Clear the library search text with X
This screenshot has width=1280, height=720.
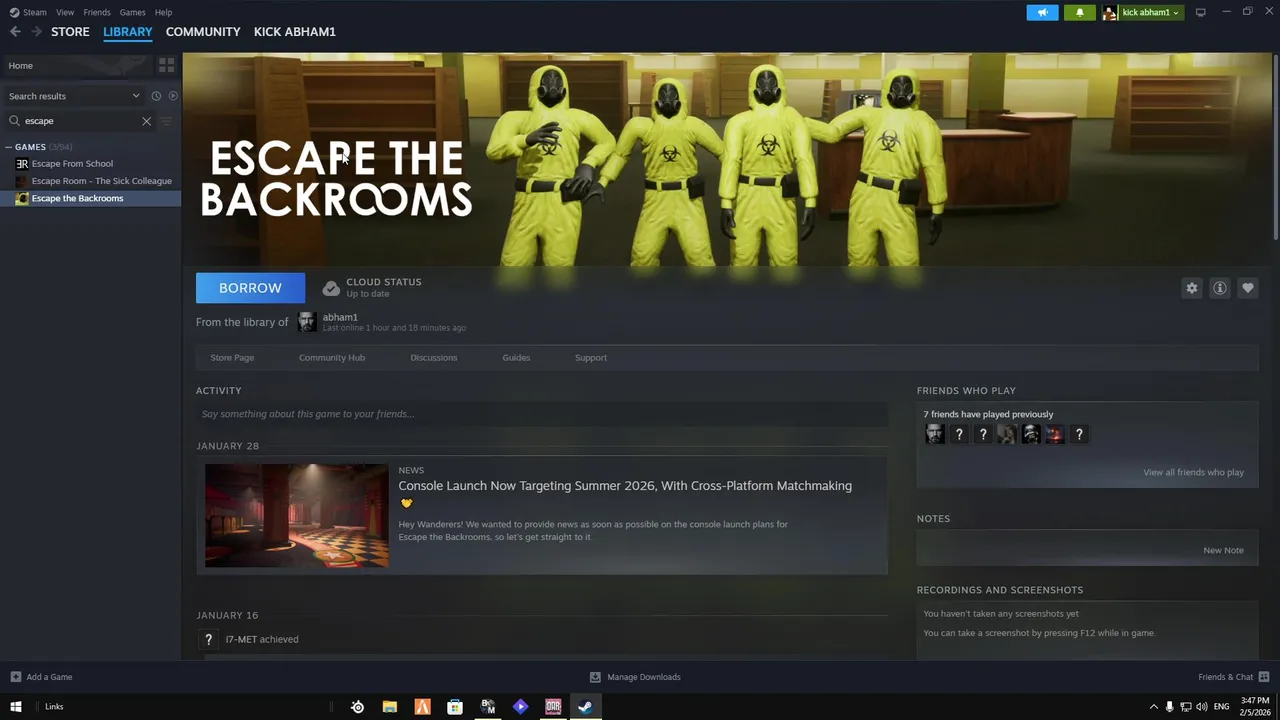(x=146, y=121)
